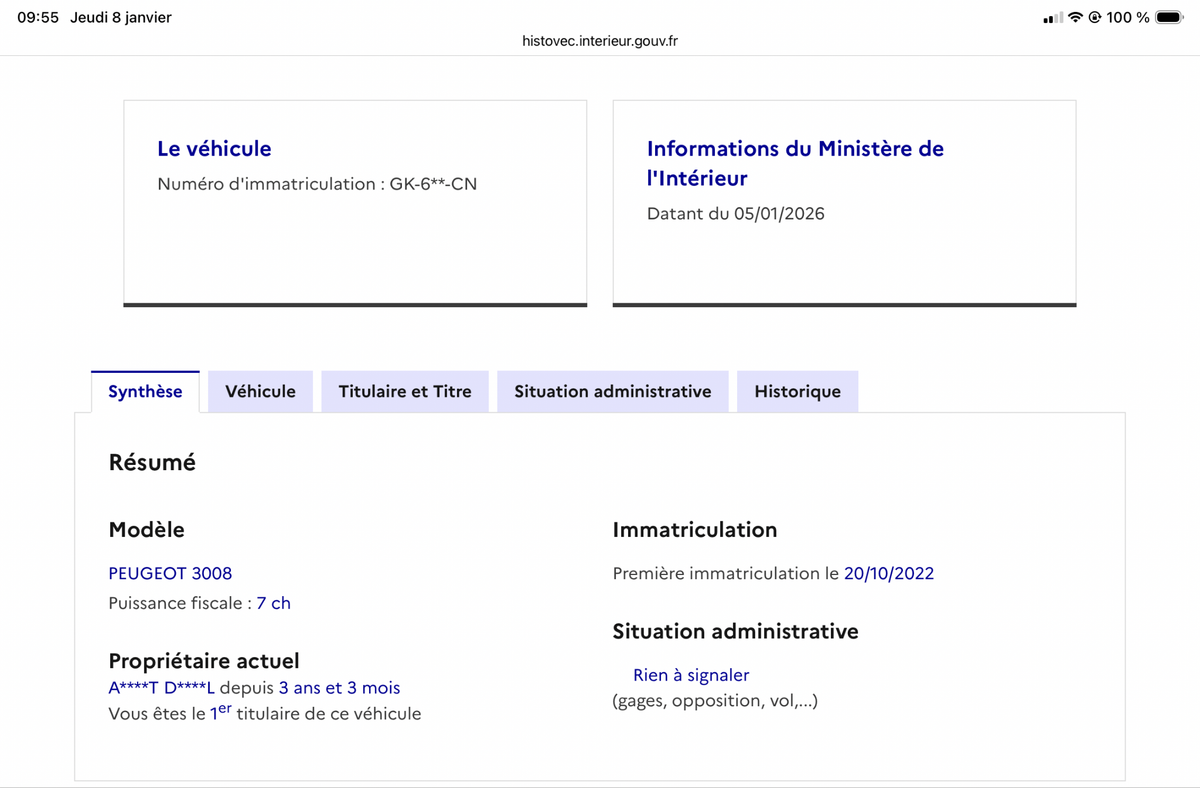Tap the 09:55 clock in status bar
1200x788 pixels.
38,18
